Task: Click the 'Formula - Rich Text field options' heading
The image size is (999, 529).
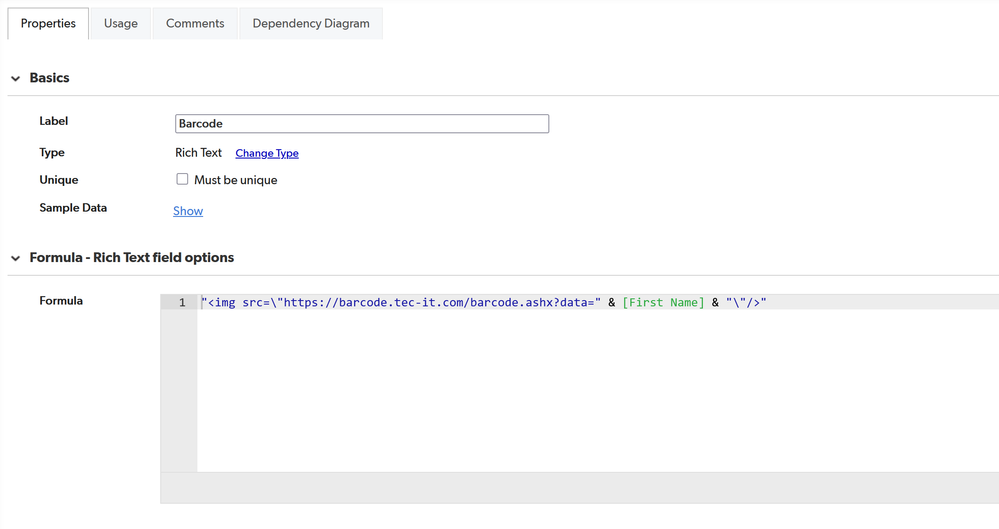Action: (131, 258)
